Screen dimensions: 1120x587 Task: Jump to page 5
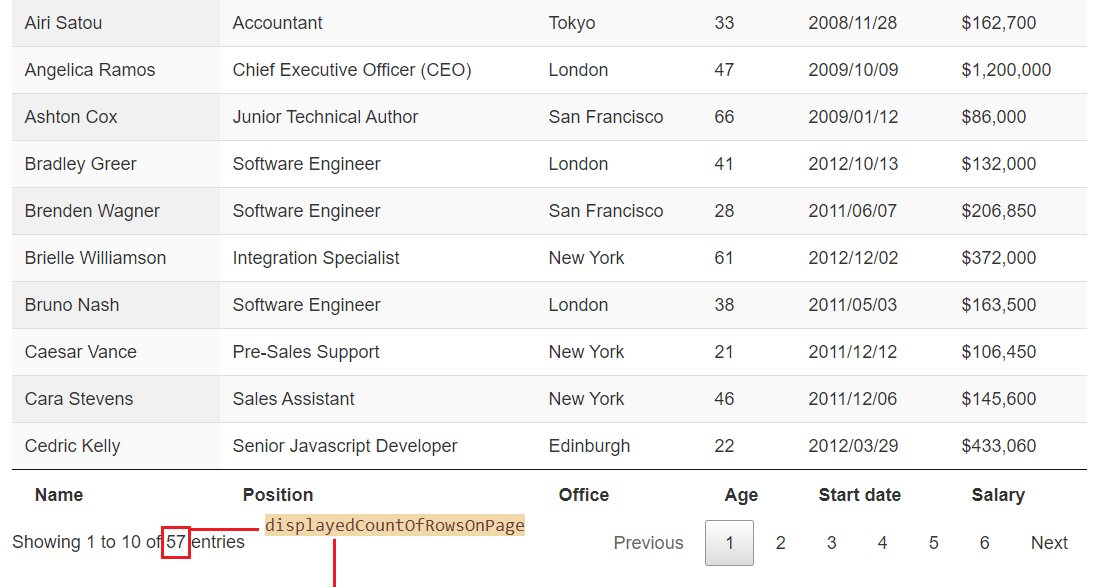[933, 542]
